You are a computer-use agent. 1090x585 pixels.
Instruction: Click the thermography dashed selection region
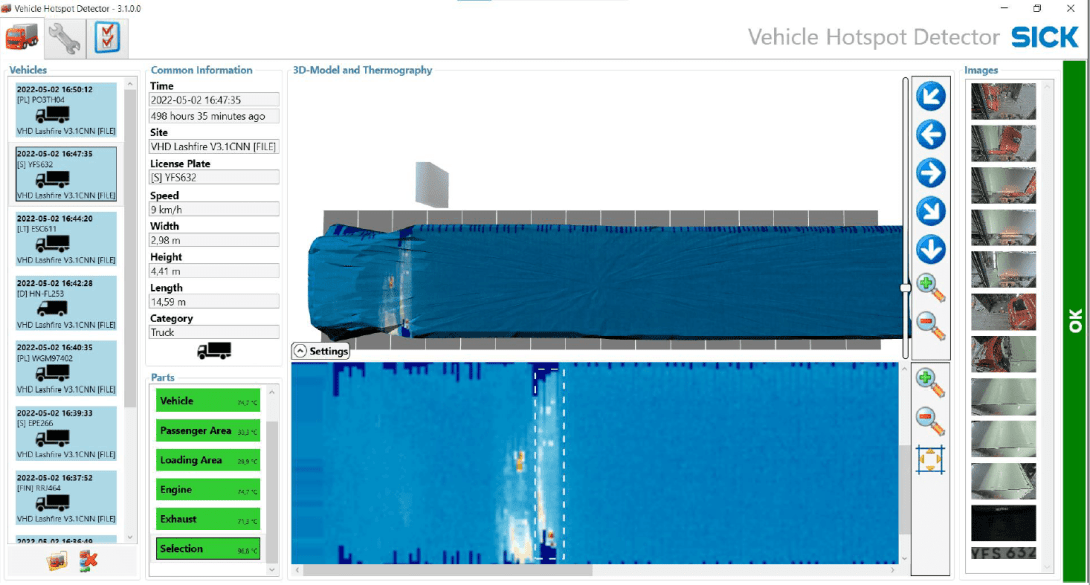549,464
